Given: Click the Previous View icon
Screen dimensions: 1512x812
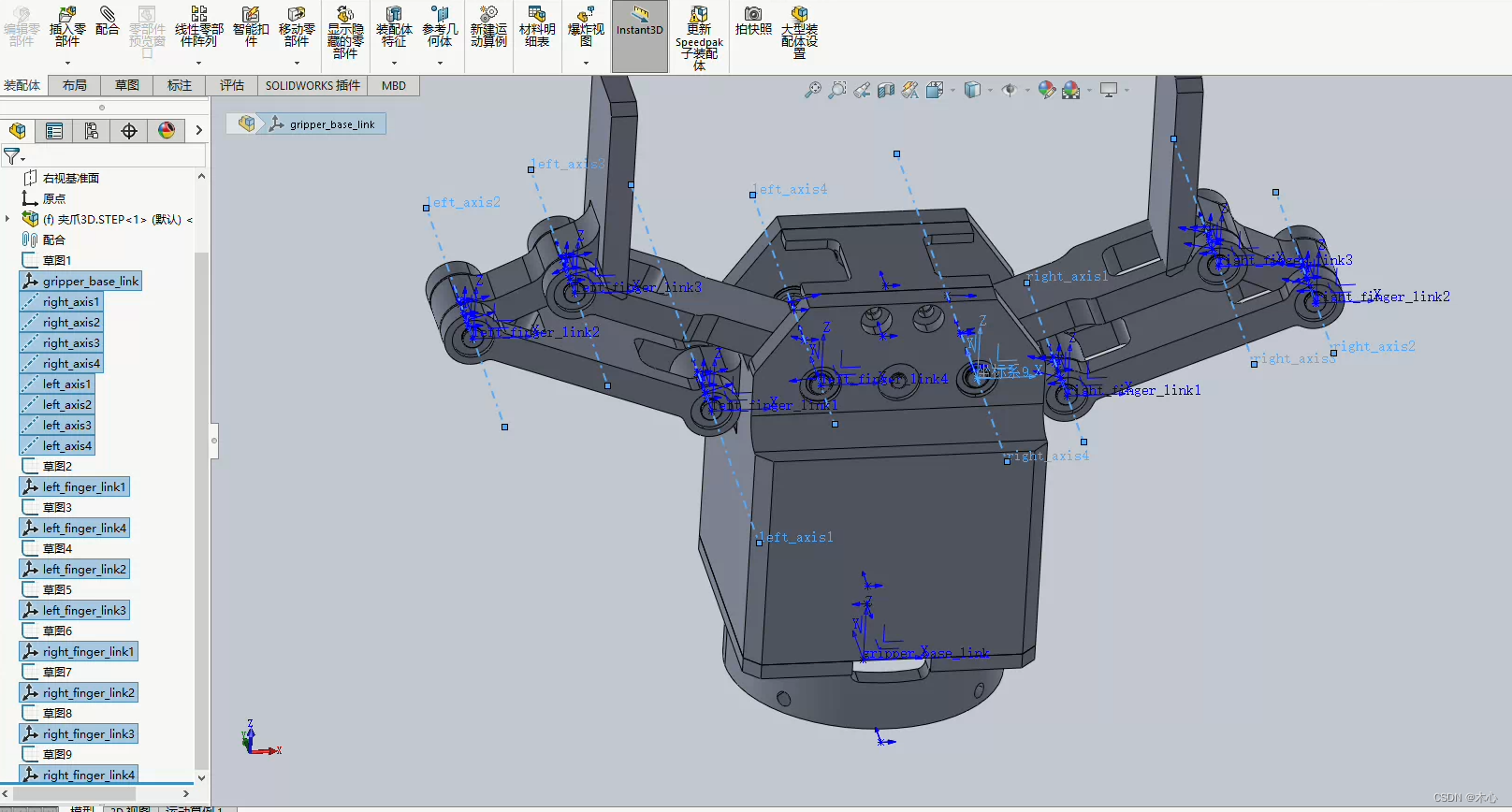Looking at the screenshot, I should point(862,90).
